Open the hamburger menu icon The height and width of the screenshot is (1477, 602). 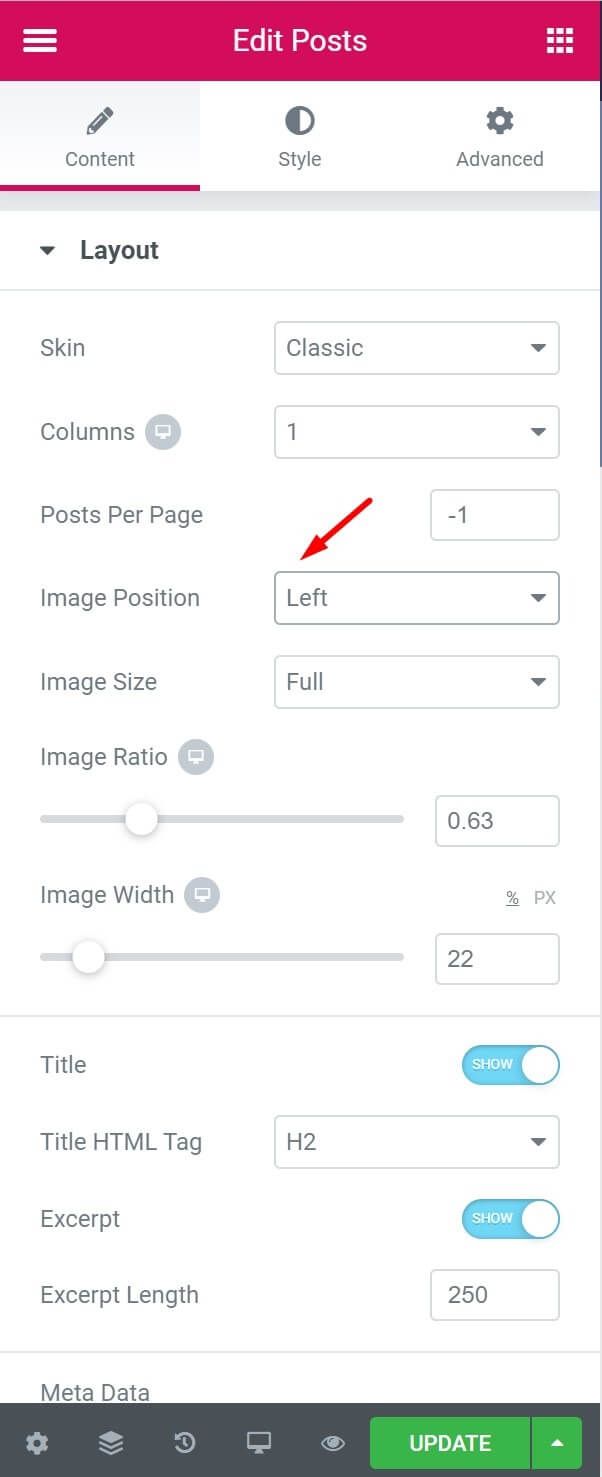40,41
